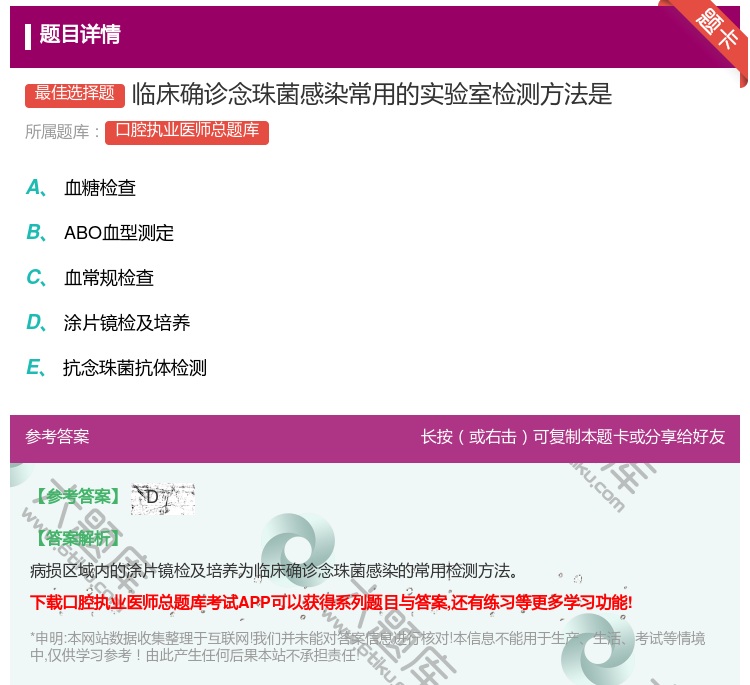Click the 【参考答案】 green label

(x=78, y=497)
